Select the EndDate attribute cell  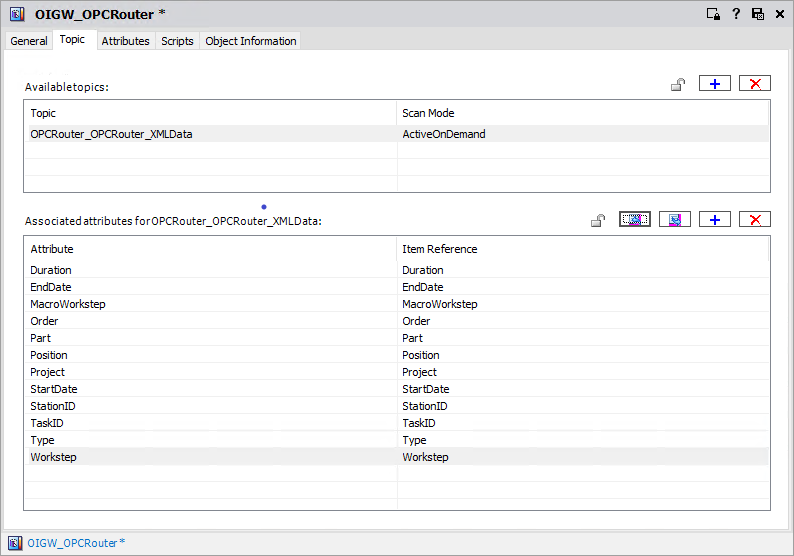click(x=211, y=287)
